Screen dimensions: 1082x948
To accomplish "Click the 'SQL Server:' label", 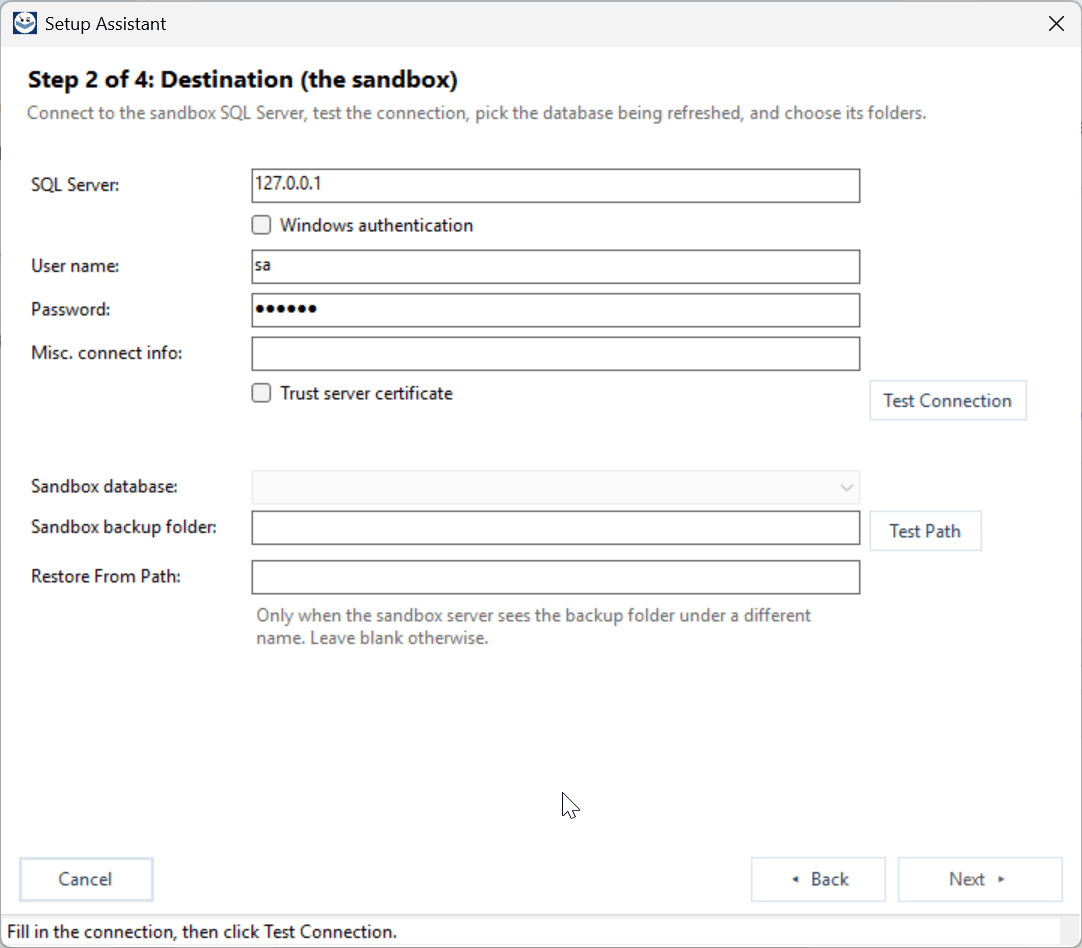I will pos(75,185).
